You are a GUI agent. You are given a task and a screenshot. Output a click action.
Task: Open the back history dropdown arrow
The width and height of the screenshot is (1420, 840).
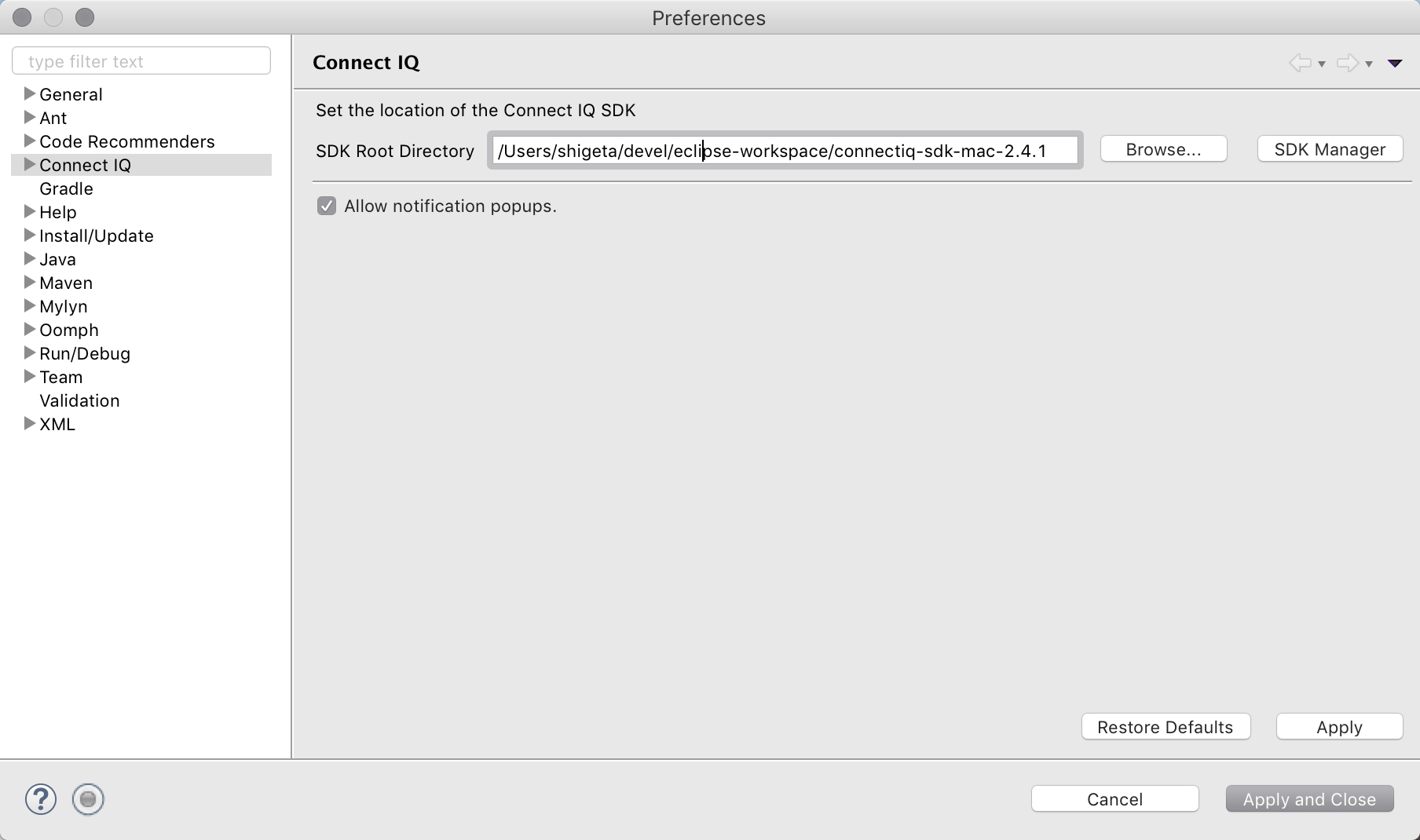click(1322, 64)
